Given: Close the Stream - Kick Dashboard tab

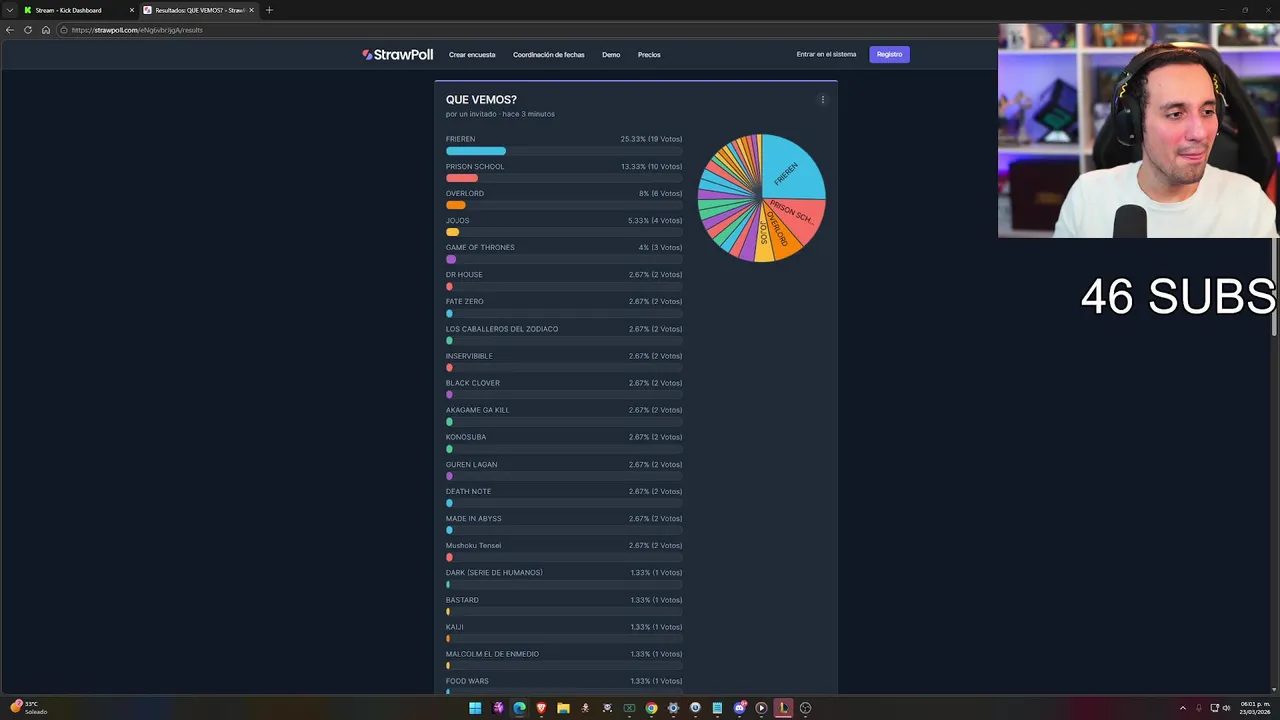Looking at the screenshot, I should [132, 10].
